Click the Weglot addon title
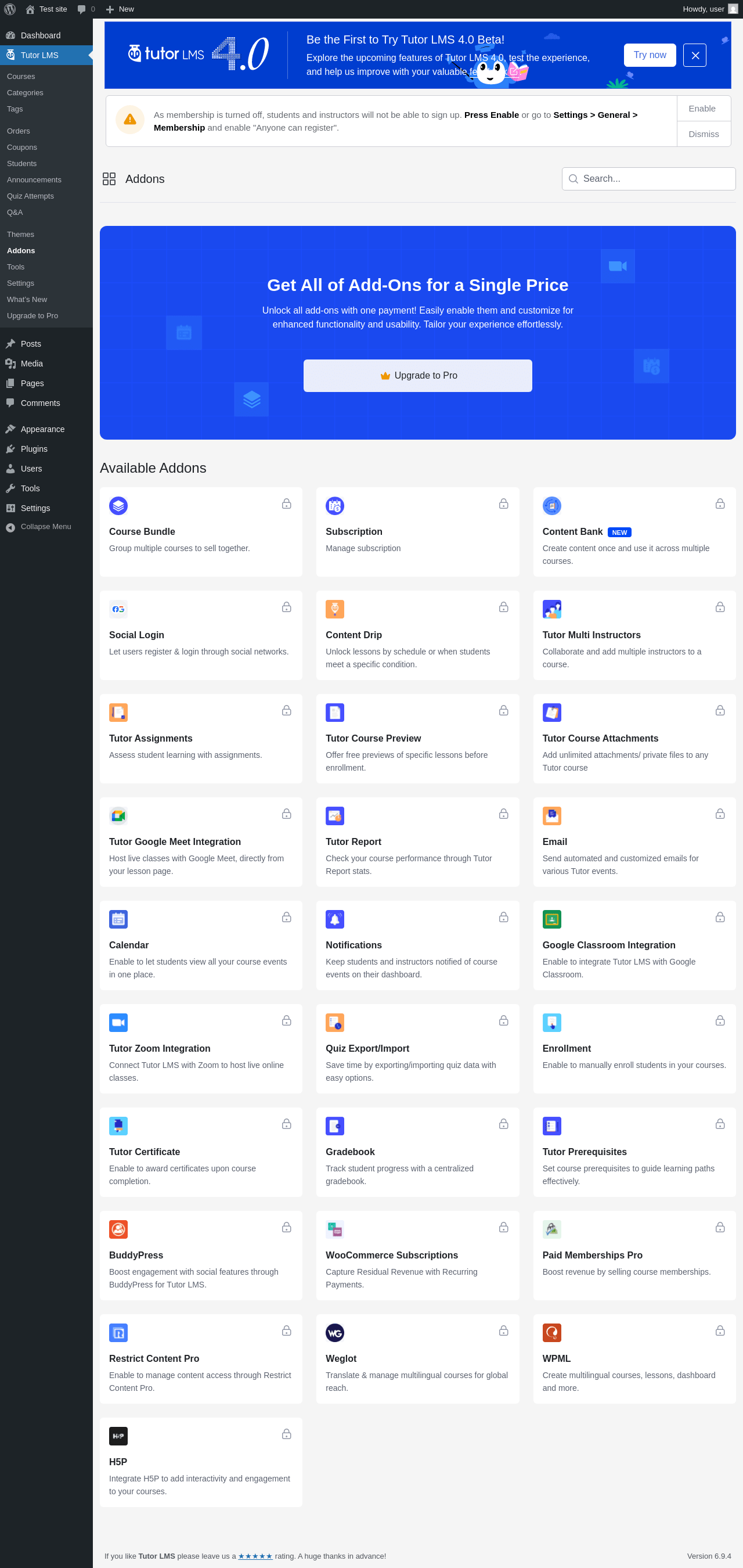The height and width of the screenshot is (1568, 743). tap(341, 1358)
